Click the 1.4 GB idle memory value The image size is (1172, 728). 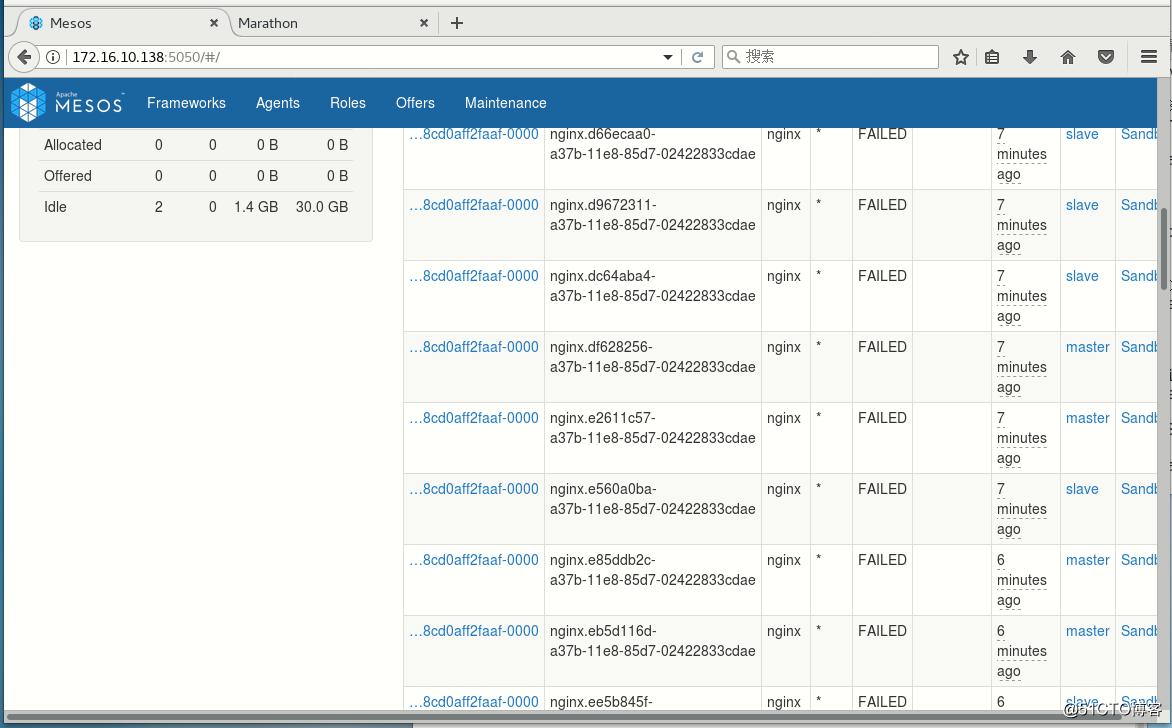(x=256, y=207)
